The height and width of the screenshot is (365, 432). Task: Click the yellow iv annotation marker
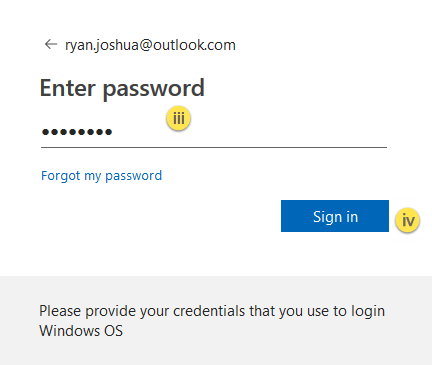(x=407, y=220)
